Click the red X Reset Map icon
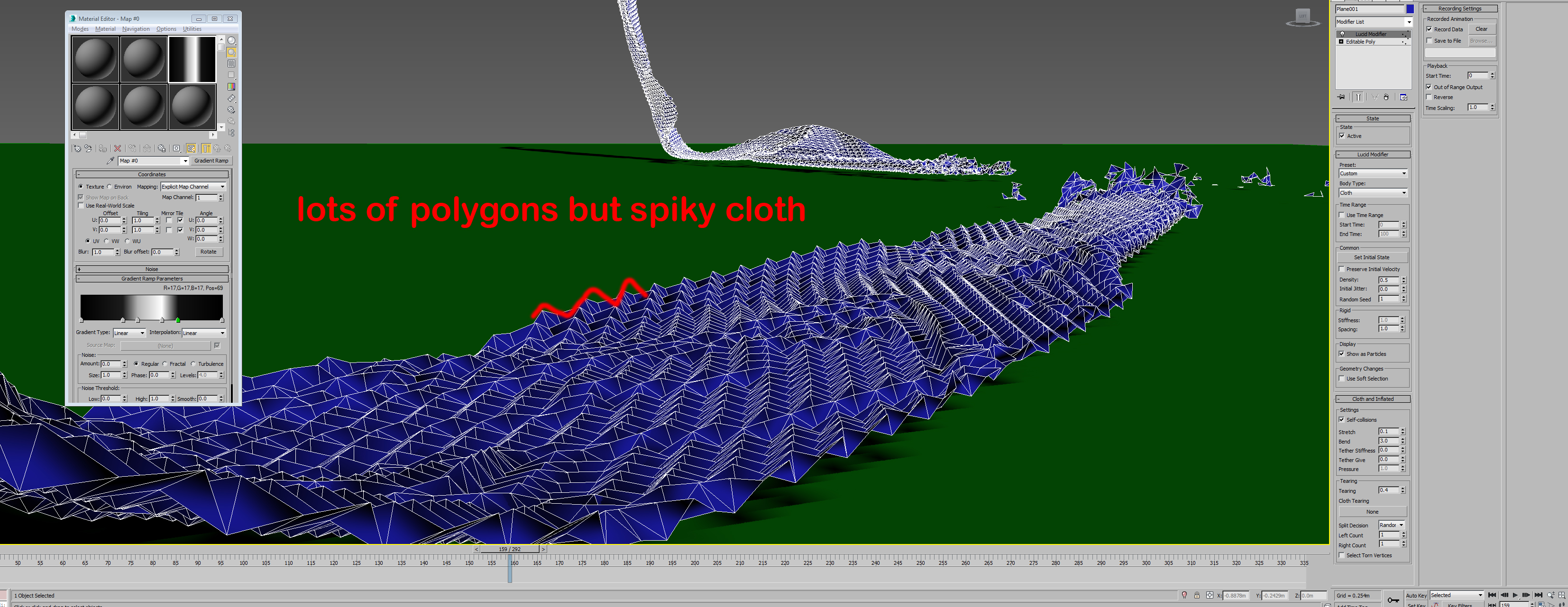Viewport: 1568px width, 607px height. point(118,148)
